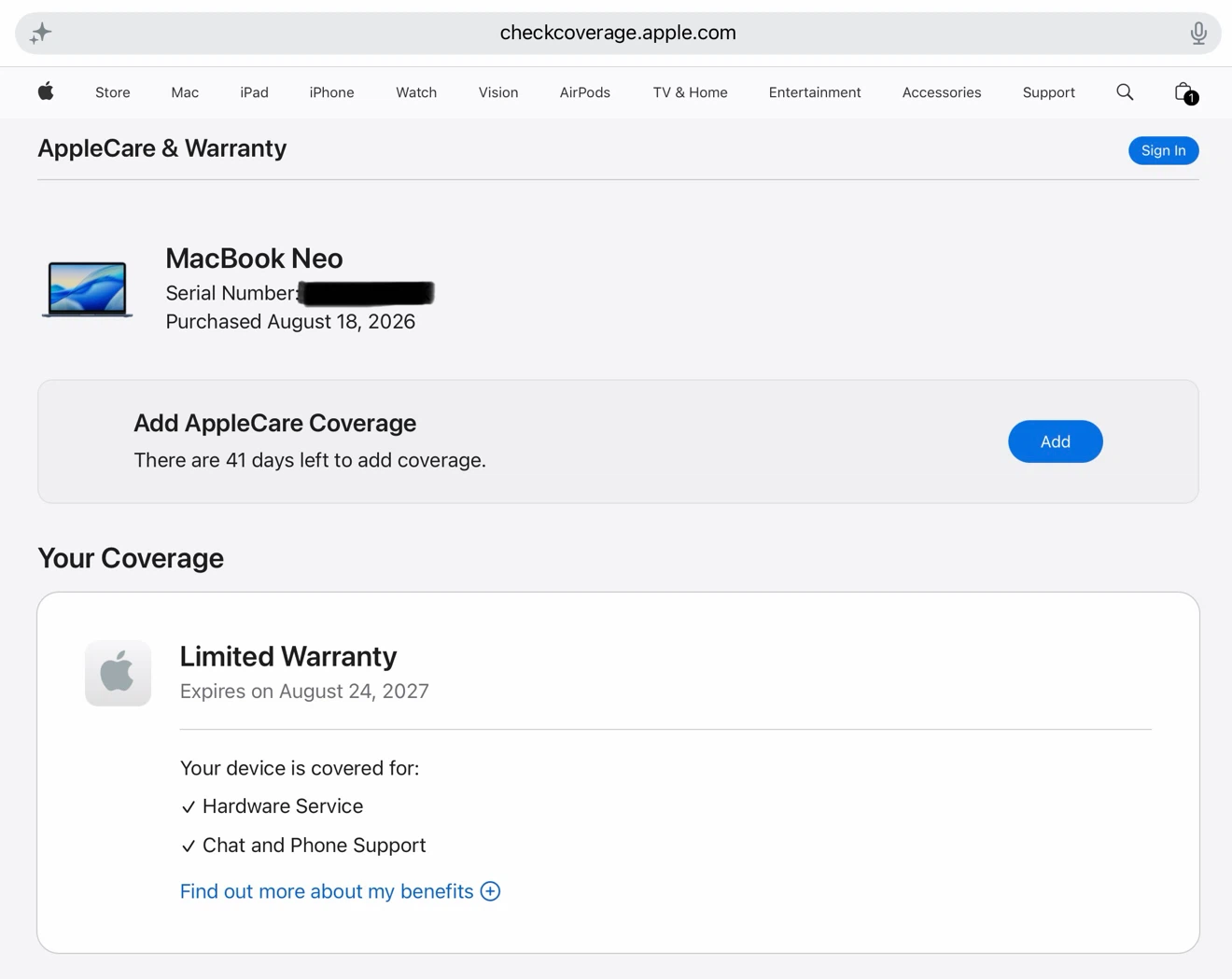
Task: Click the AppleCare & Warranty heading
Action: (162, 148)
